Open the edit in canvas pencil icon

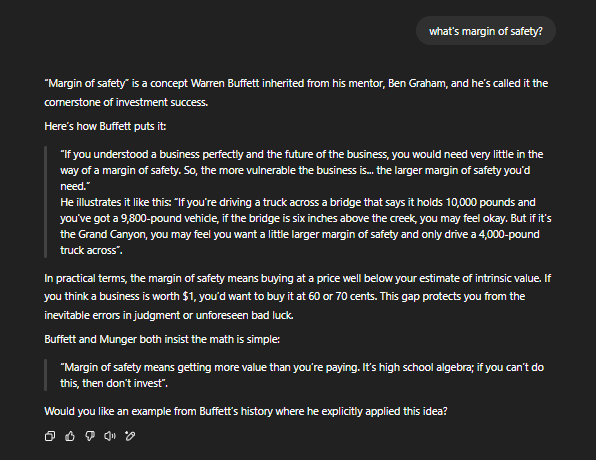pos(130,436)
